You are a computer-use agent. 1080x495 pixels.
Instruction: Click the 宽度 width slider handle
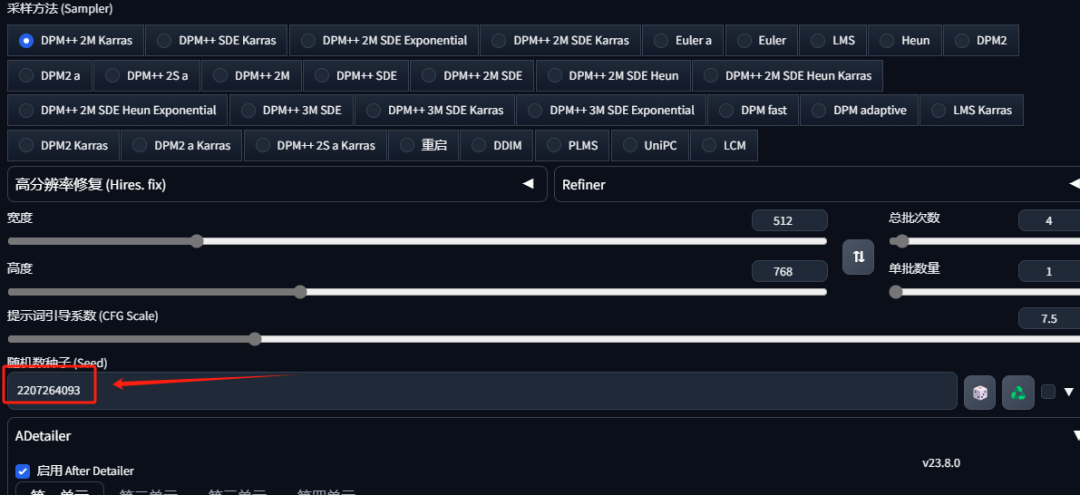(x=197, y=241)
